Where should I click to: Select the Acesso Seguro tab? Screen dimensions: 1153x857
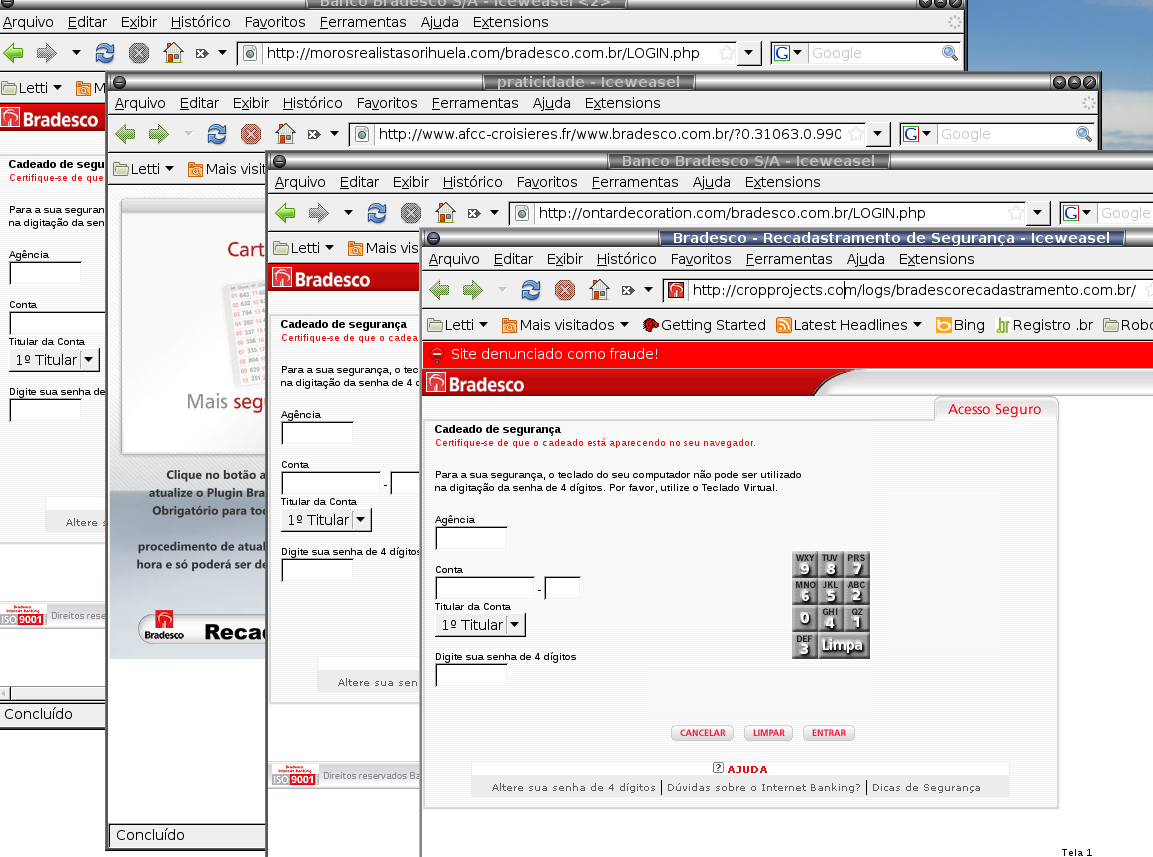994,409
